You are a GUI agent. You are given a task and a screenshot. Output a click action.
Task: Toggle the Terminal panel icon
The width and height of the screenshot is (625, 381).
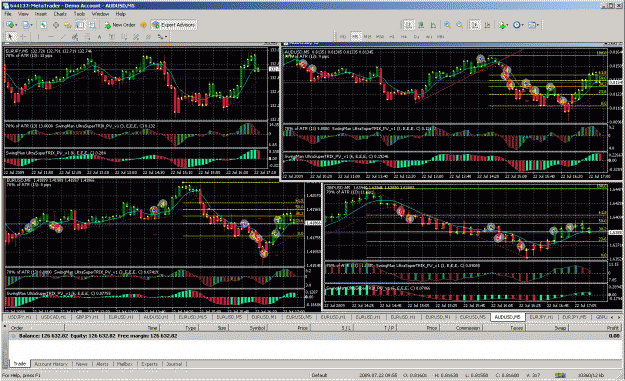pyautogui.click(x=81, y=25)
